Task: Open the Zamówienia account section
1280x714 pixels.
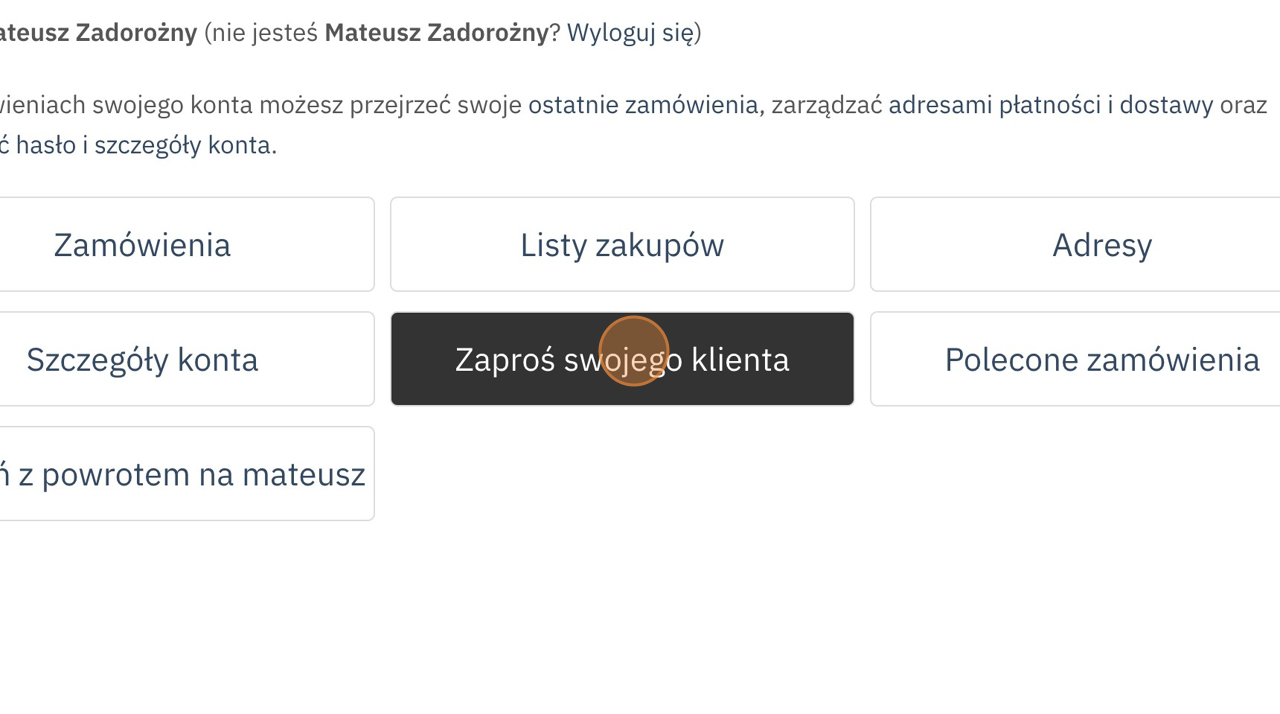Action: (x=142, y=245)
